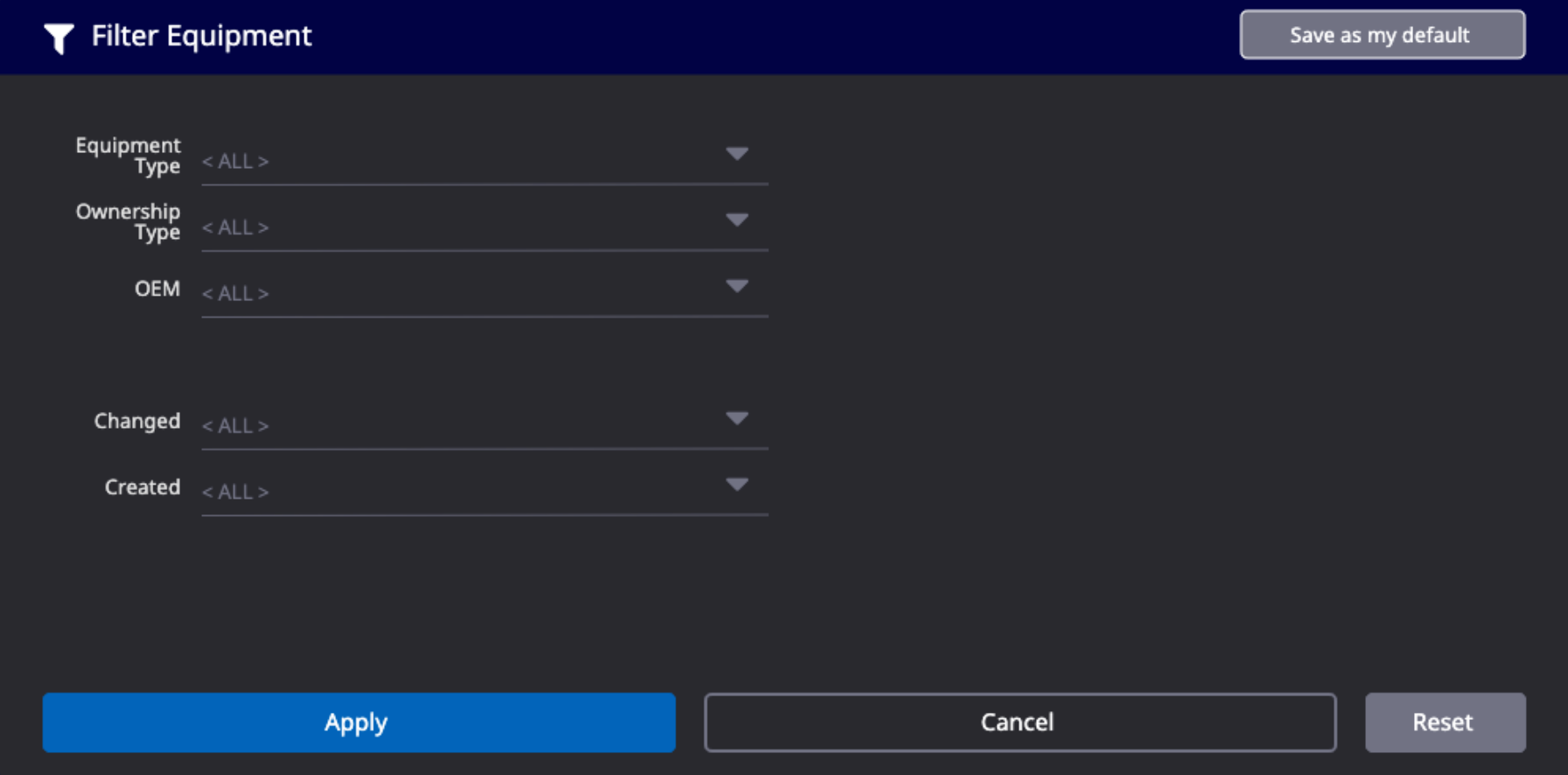Screen dimensions: 1568x775
Task: Reset all filter fields
Action: tap(1445, 723)
